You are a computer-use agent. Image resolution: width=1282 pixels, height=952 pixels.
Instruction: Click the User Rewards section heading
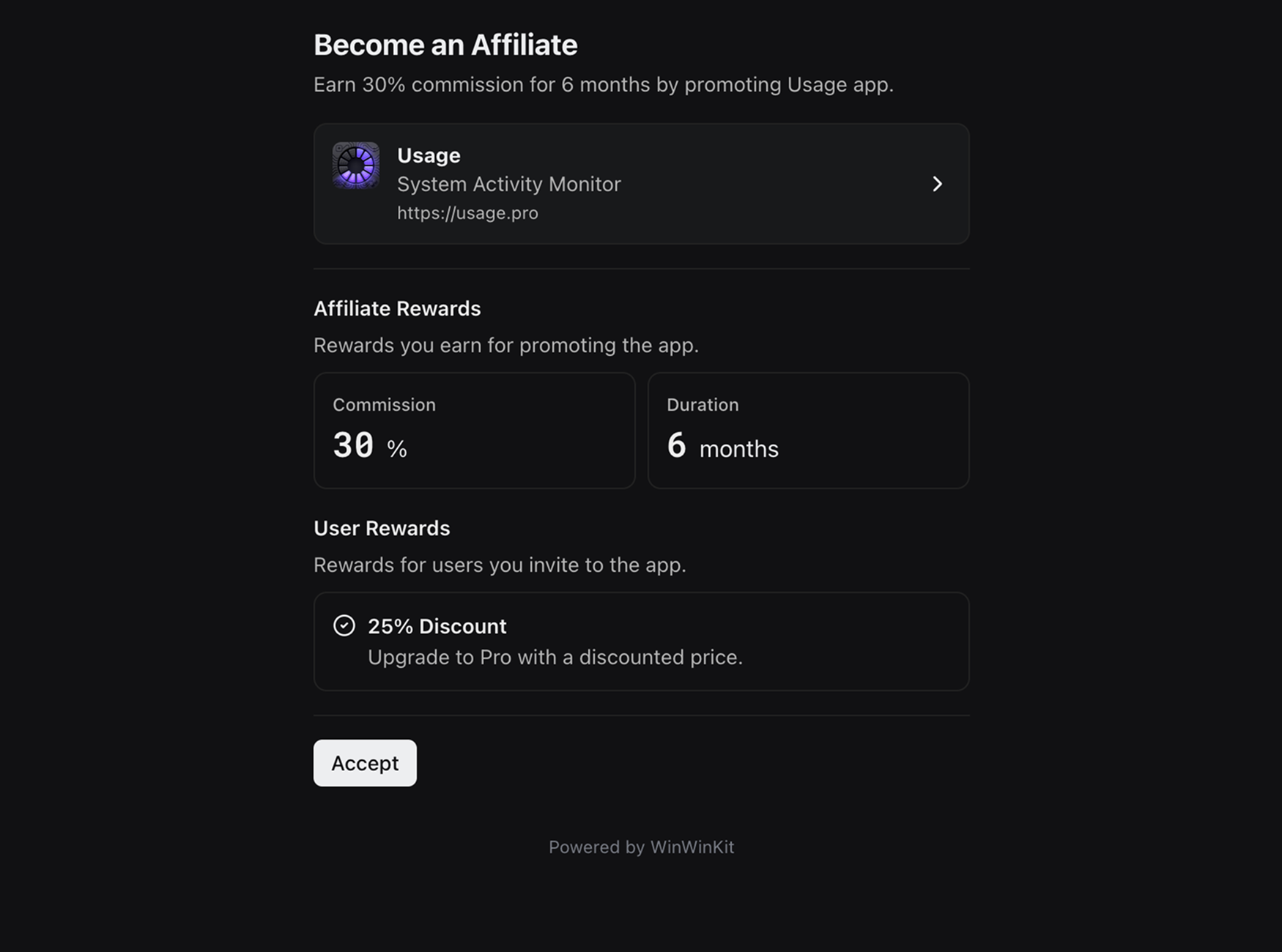[x=382, y=528]
